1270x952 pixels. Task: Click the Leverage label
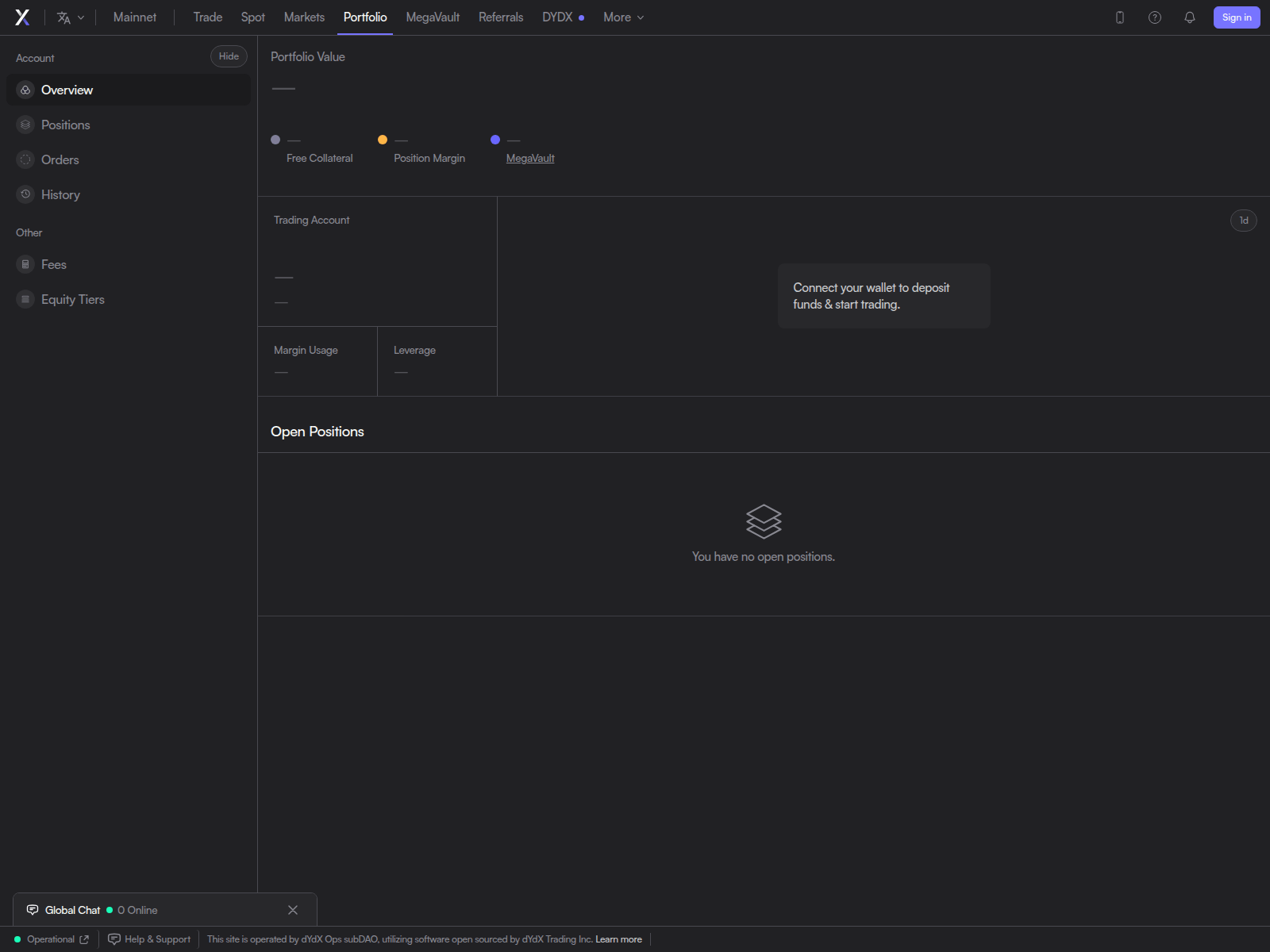click(414, 350)
